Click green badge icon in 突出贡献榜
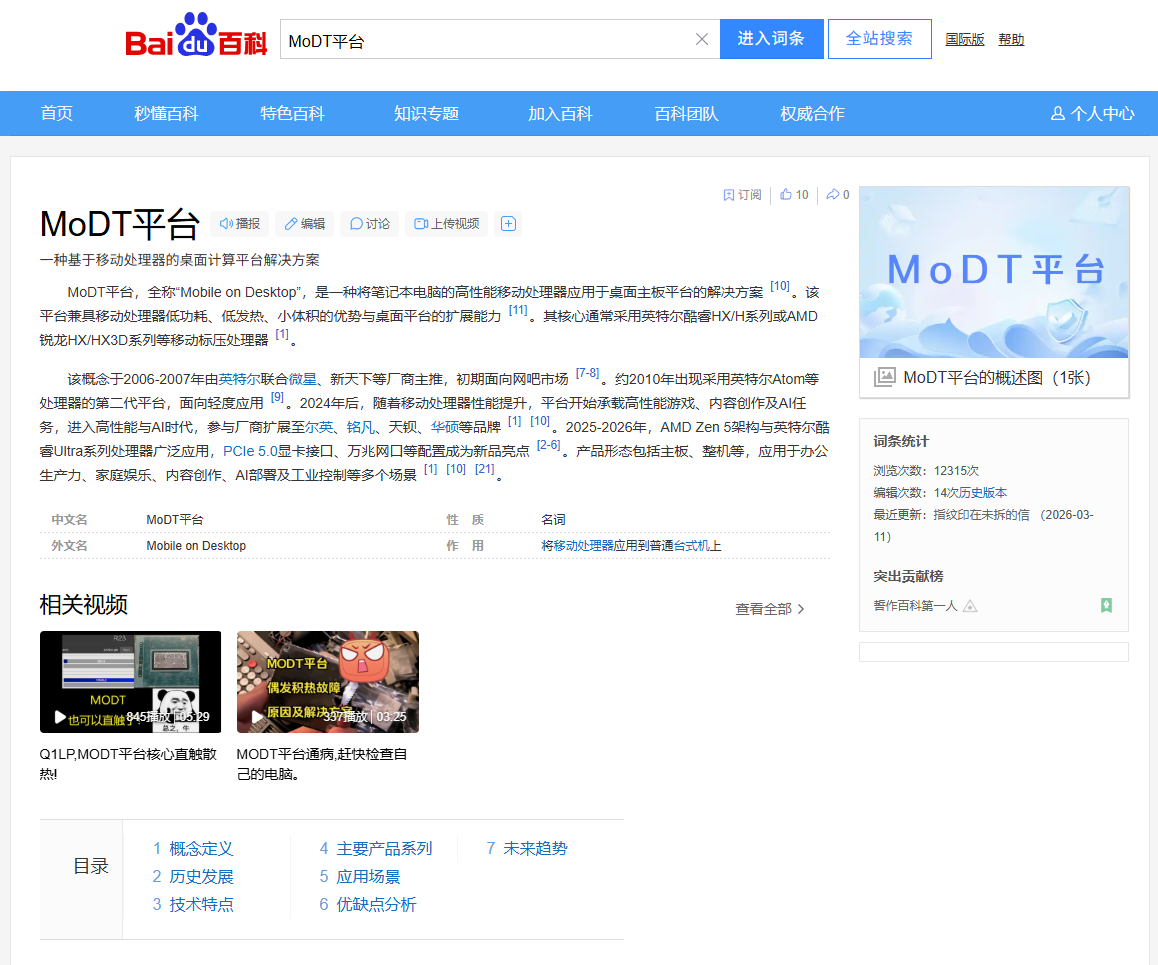1158x965 pixels. (x=1106, y=605)
